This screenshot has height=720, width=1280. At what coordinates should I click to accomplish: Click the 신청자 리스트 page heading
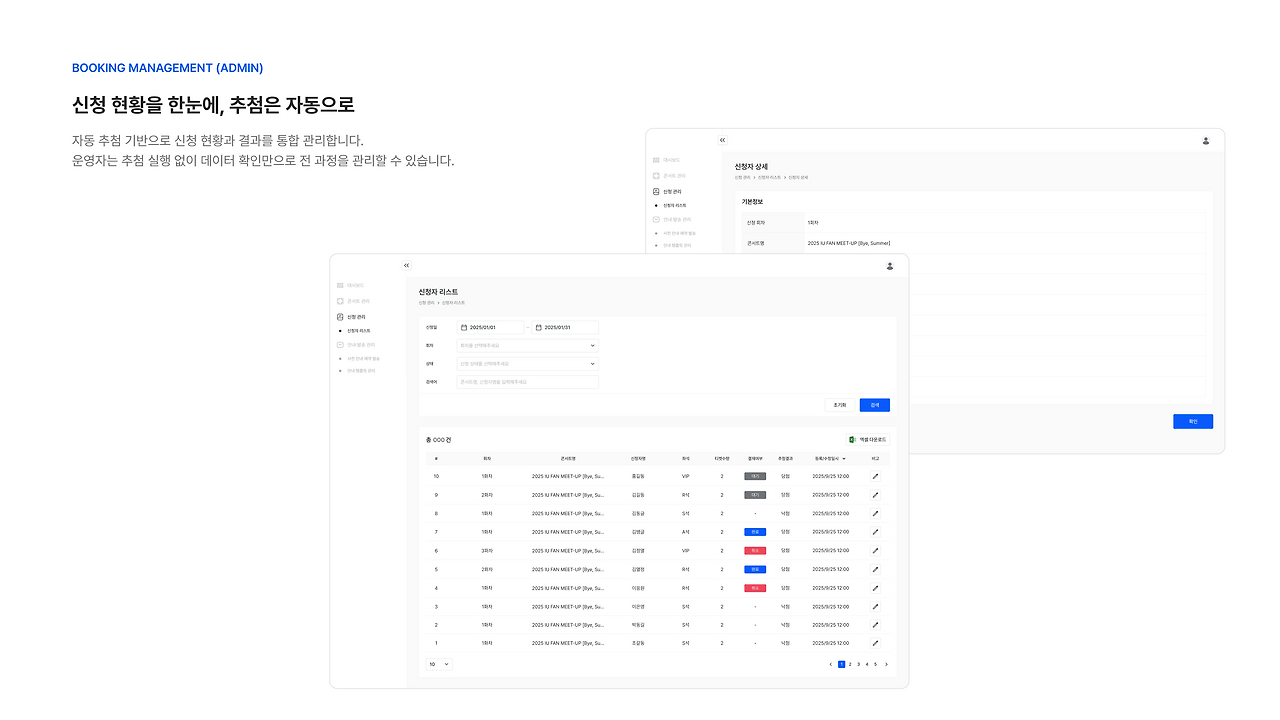point(438,292)
